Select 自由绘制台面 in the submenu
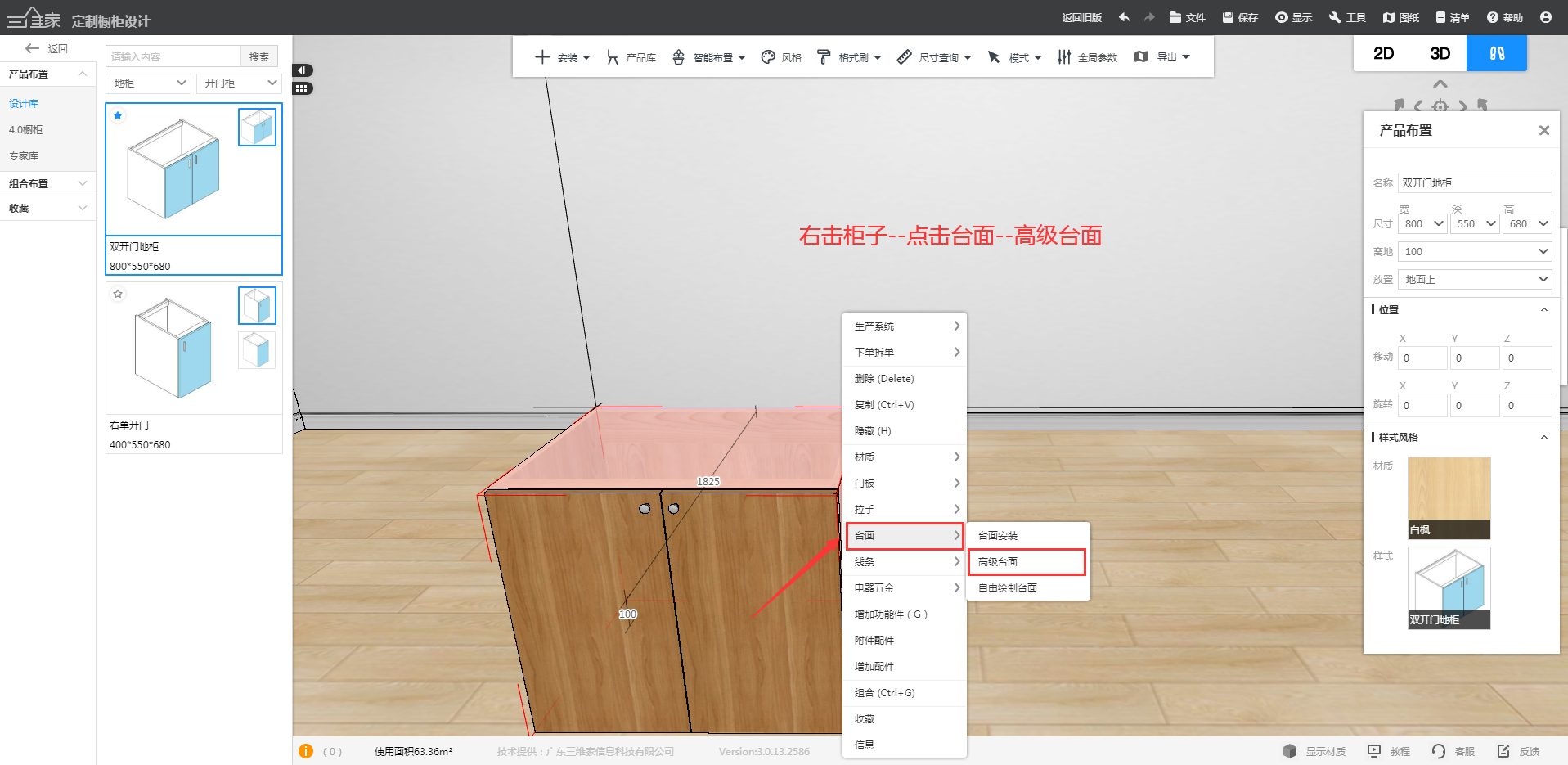The width and height of the screenshot is (1568, 765). (1027, 587)
